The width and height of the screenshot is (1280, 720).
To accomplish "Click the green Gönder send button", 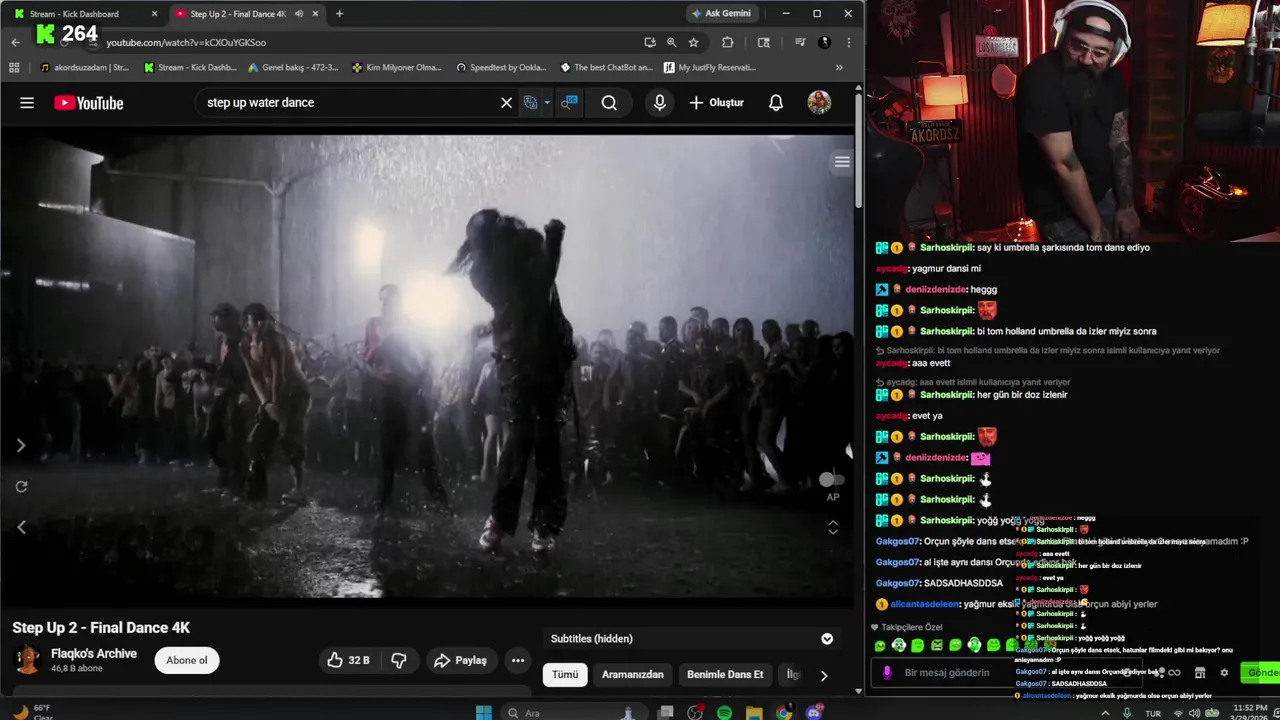I will (1259, 672).
